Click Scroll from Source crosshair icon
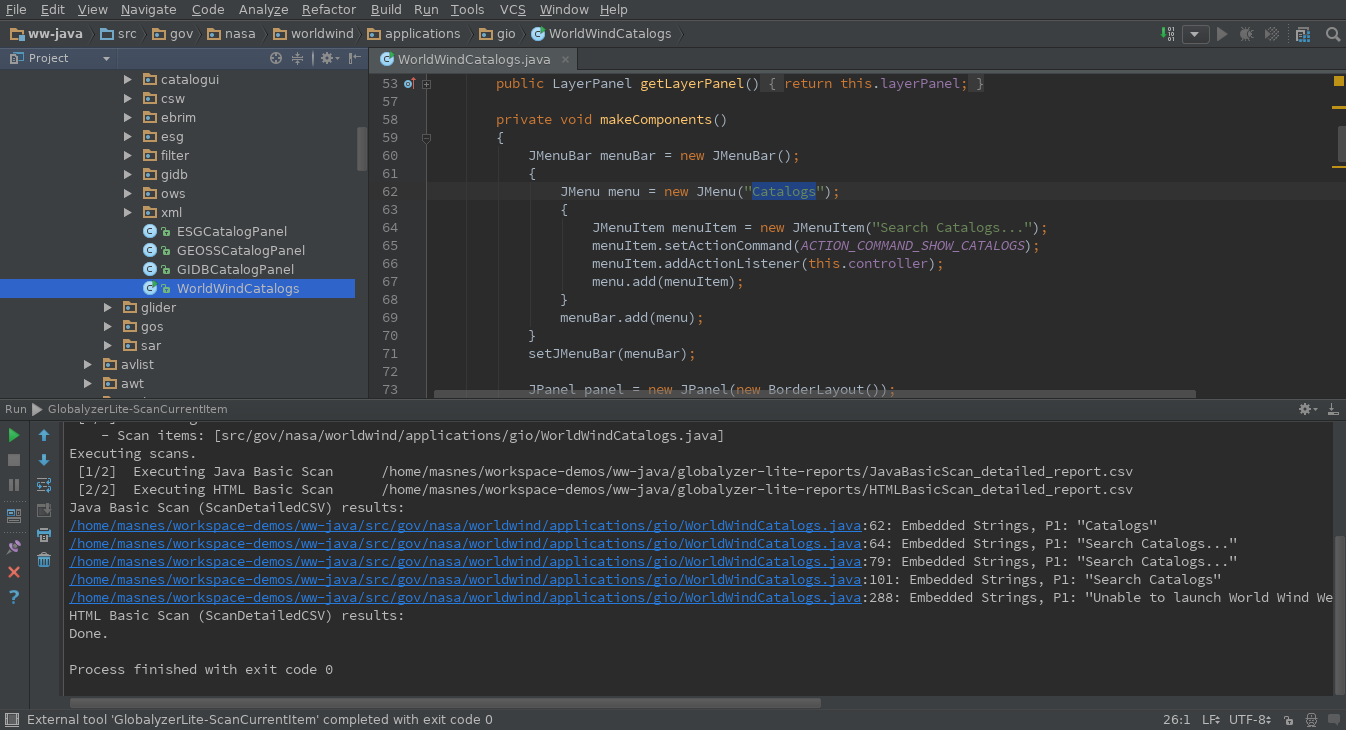 pyautogui.click(x=276, y=58)
